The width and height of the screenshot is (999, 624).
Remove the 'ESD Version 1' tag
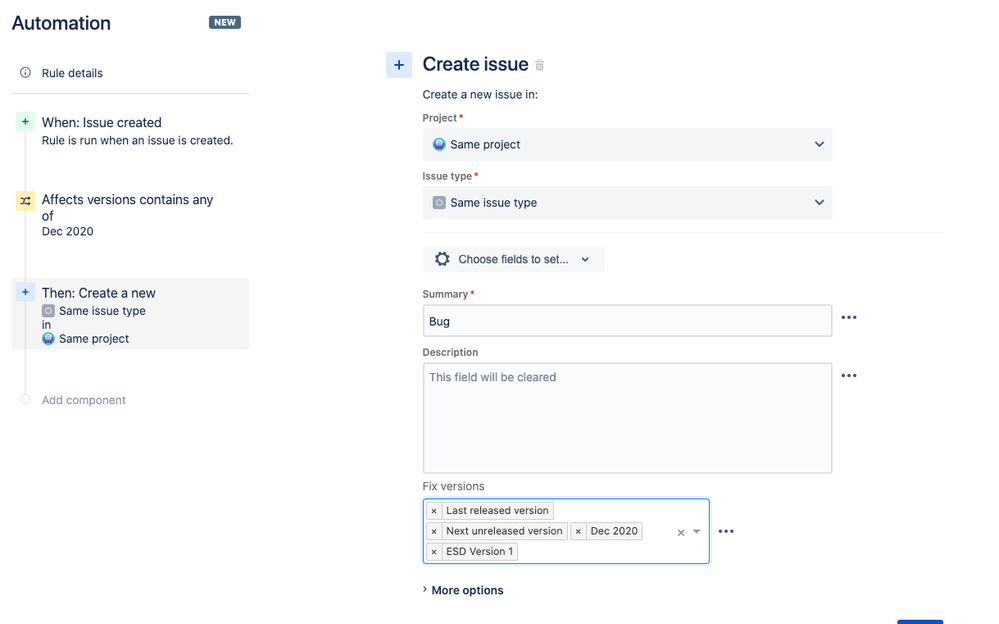[x=434, y=552]
